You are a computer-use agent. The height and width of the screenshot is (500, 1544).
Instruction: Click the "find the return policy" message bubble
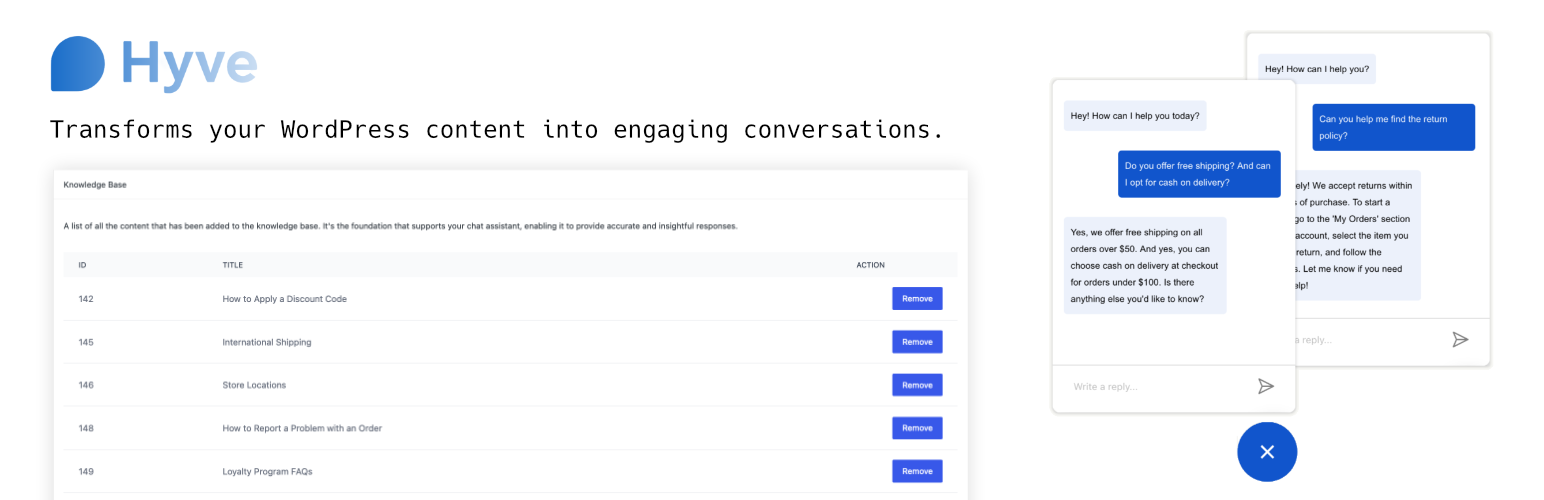coord(1392,127)
